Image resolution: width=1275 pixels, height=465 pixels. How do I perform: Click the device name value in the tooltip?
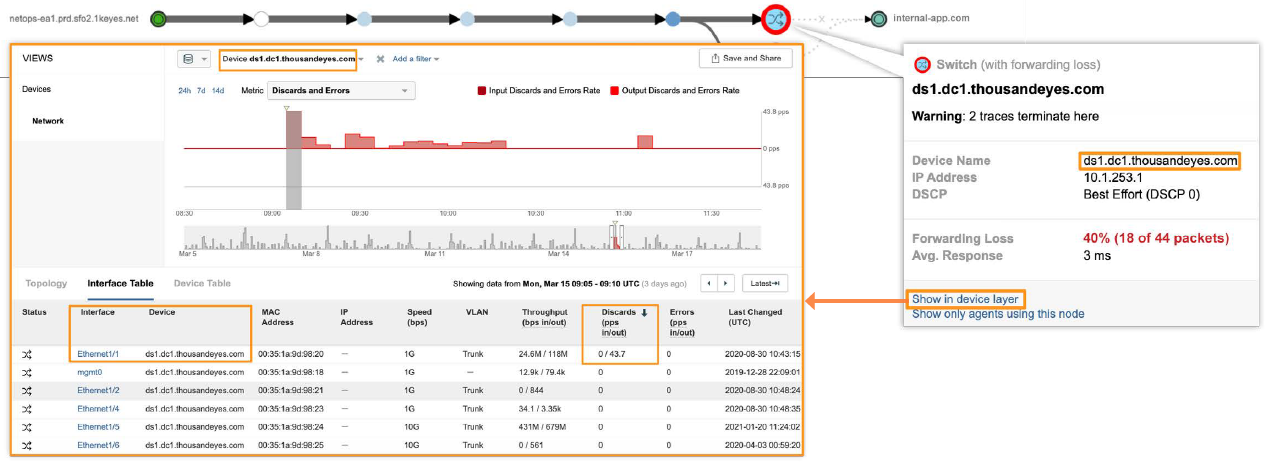(x=1161, y=160)
